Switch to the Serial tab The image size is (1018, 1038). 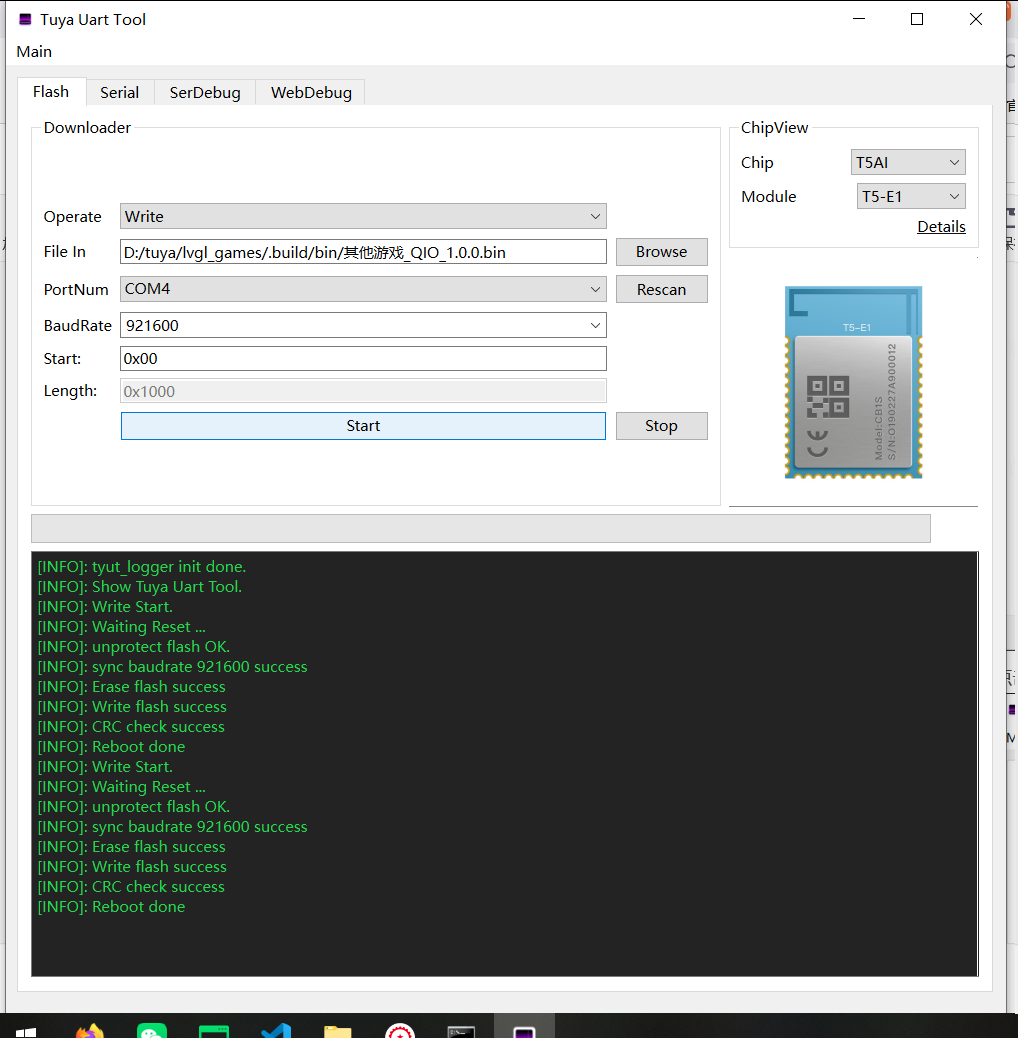[120, 93]
